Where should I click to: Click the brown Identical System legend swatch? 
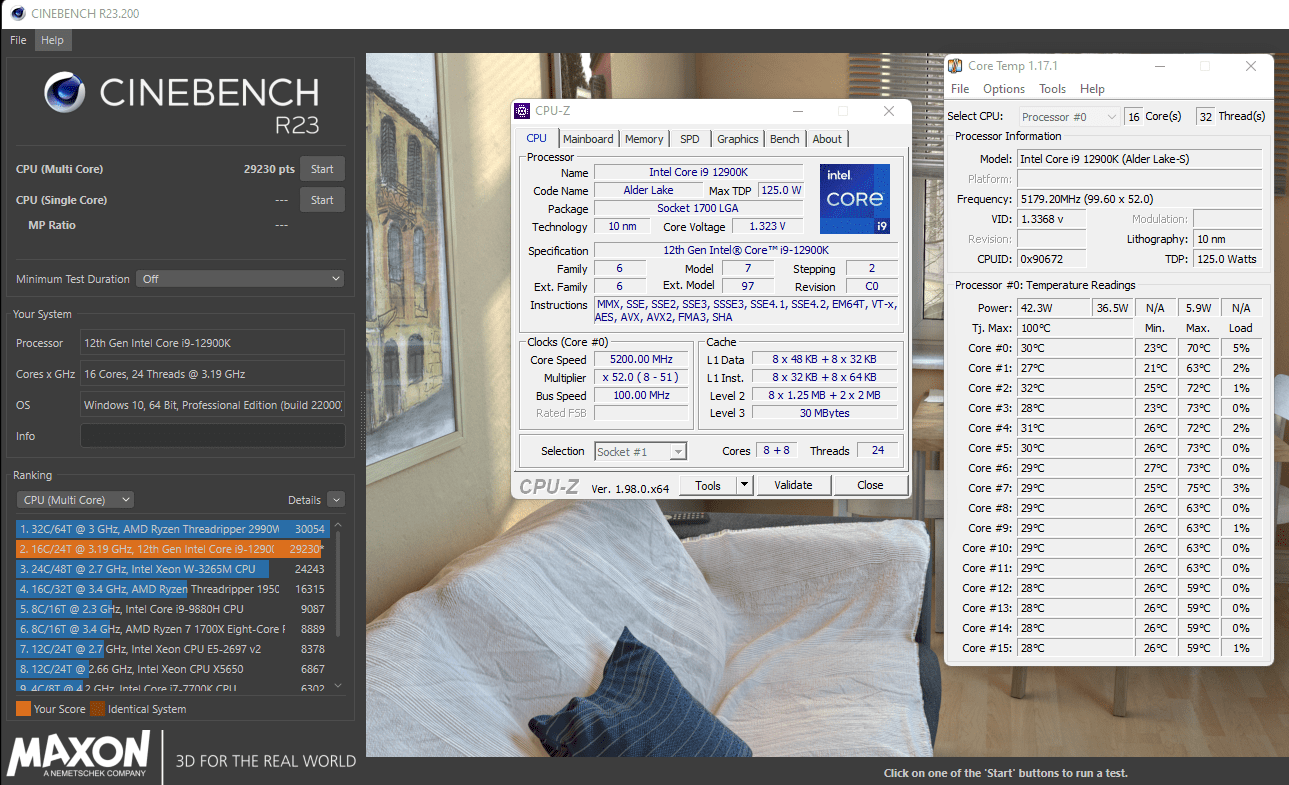click(98, 709)
